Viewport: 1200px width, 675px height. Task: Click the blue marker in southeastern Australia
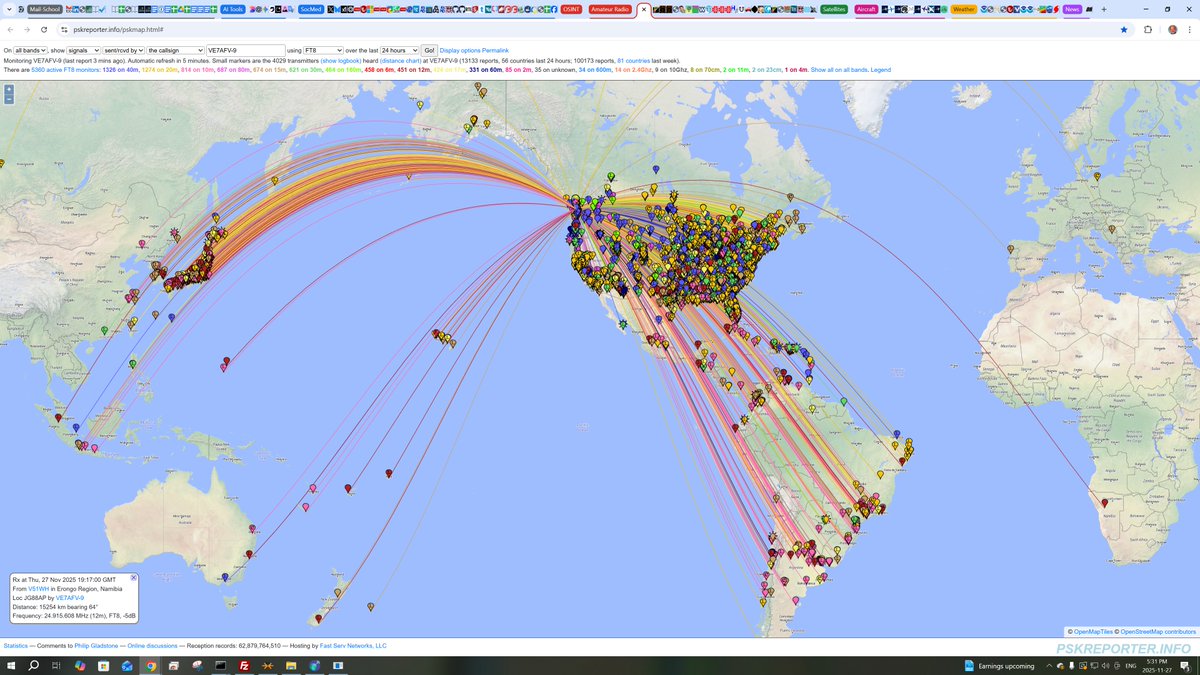click(x=225, y=577)
